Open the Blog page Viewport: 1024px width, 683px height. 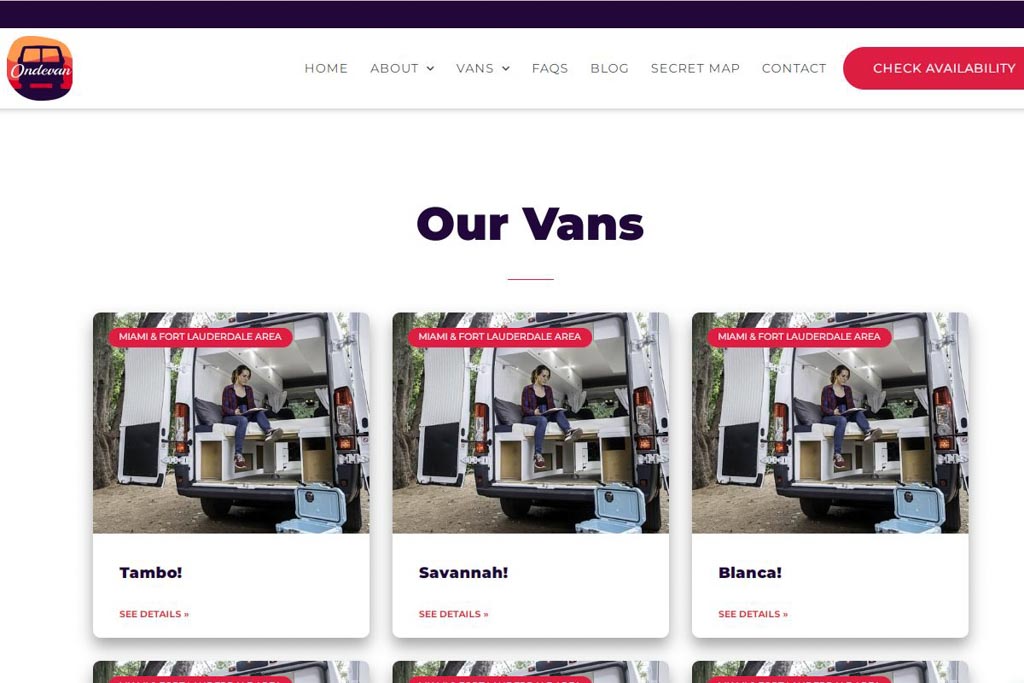pyautogui.click(x=609, y=69)
